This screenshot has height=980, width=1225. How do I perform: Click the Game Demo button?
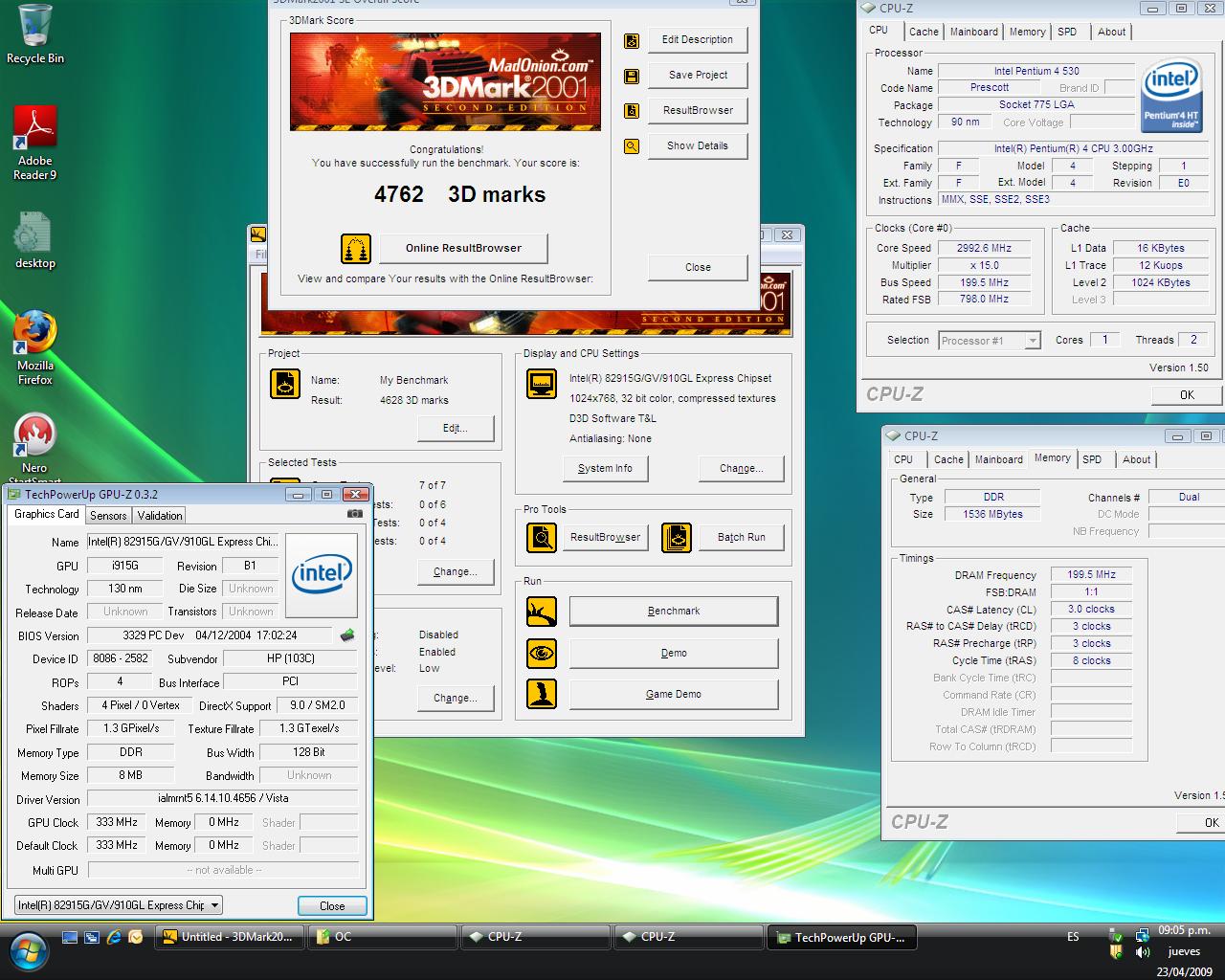(x=674, y=695)
